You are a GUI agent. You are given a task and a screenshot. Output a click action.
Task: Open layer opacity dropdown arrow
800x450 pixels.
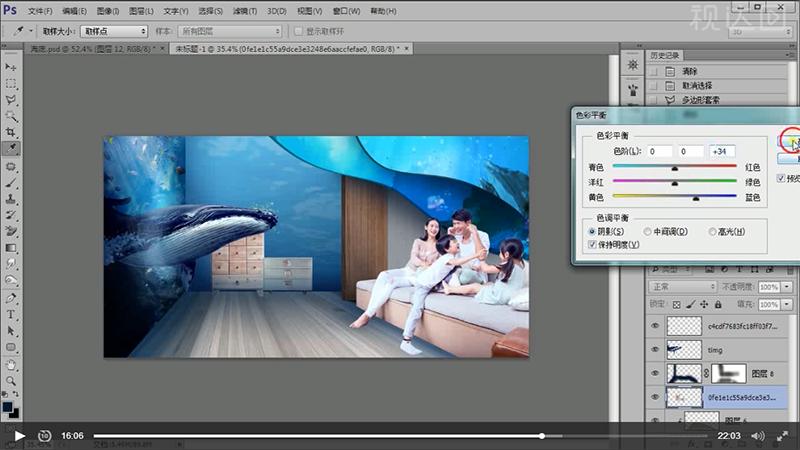click(787, 287)
